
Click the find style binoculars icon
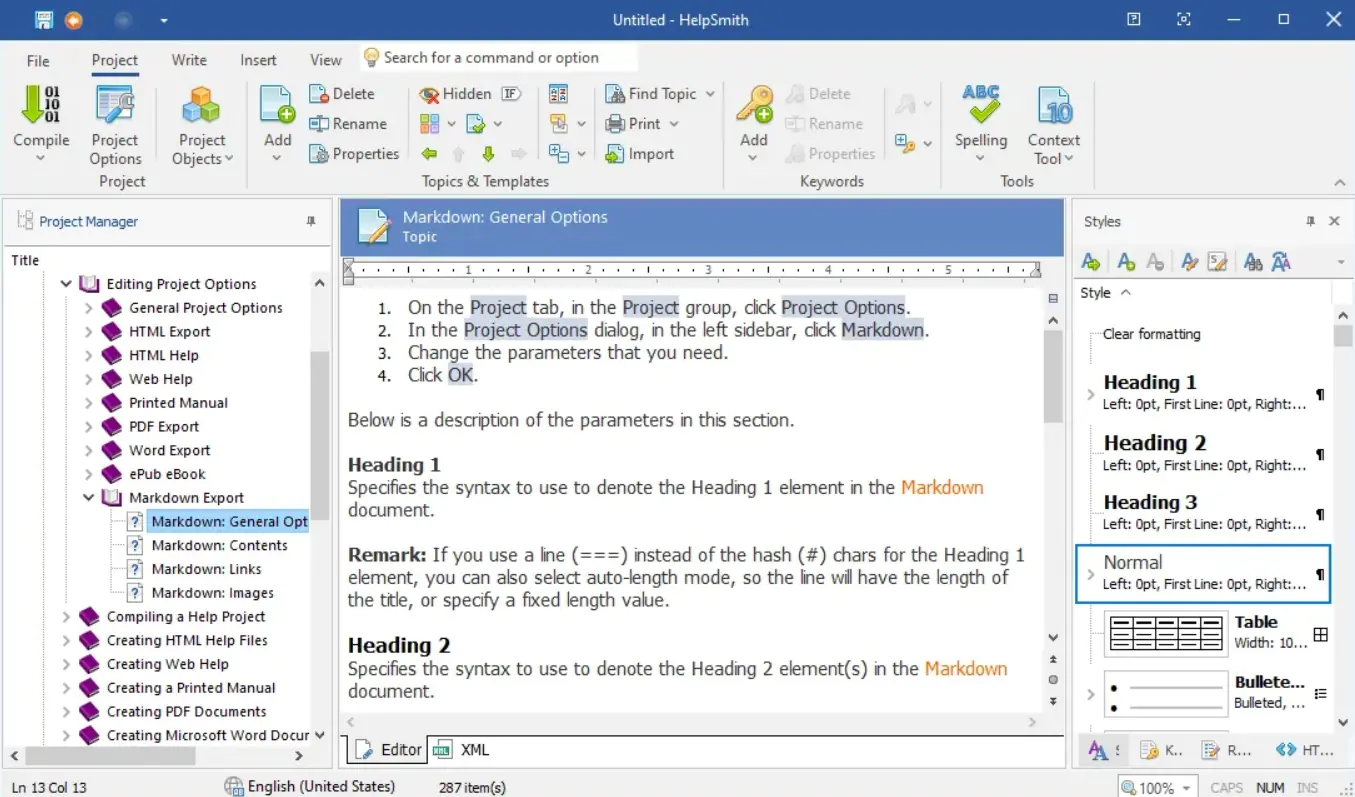pyautogui.click(x=1253, y=262)
